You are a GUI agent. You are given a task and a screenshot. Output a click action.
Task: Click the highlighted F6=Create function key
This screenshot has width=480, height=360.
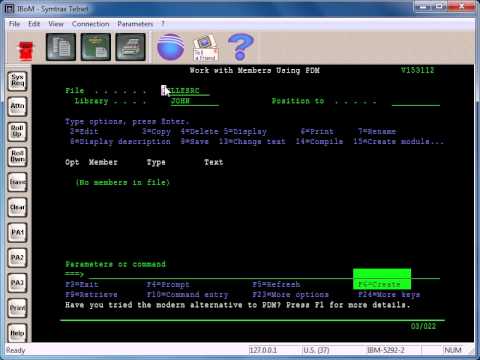coord(382,279)
